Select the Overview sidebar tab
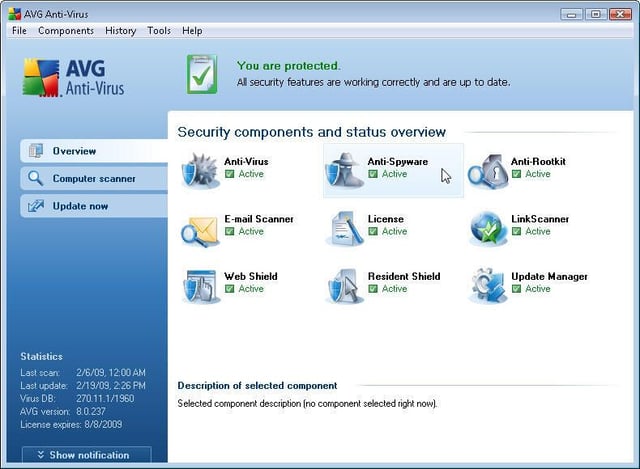This screenshot has height=469, width=640. 94,151
